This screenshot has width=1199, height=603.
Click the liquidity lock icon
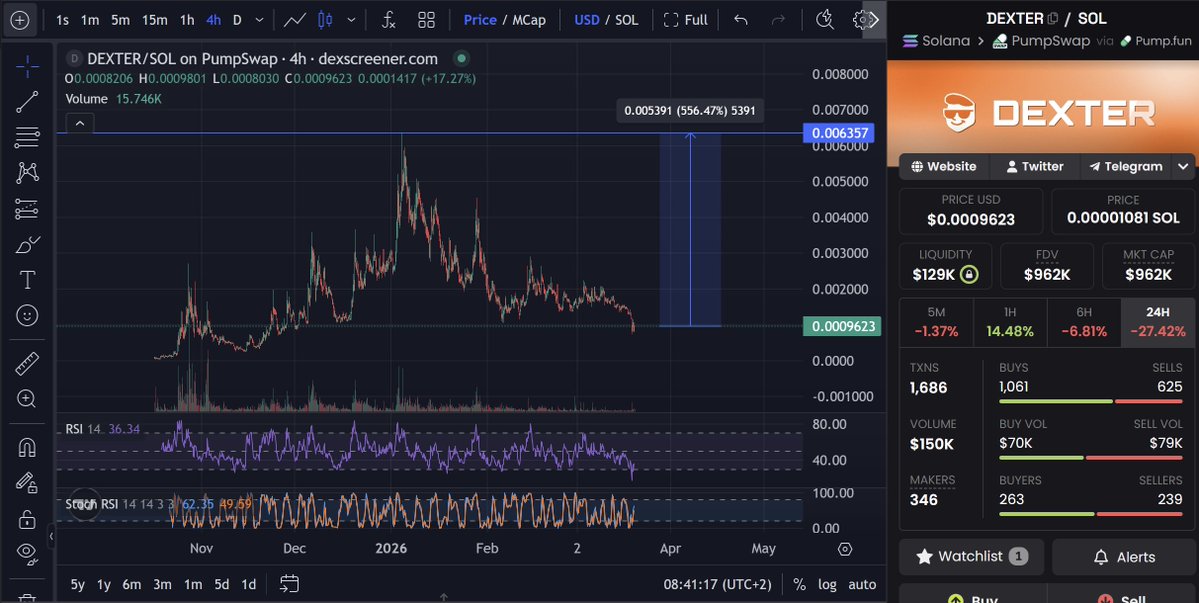[x=969, y=274]
